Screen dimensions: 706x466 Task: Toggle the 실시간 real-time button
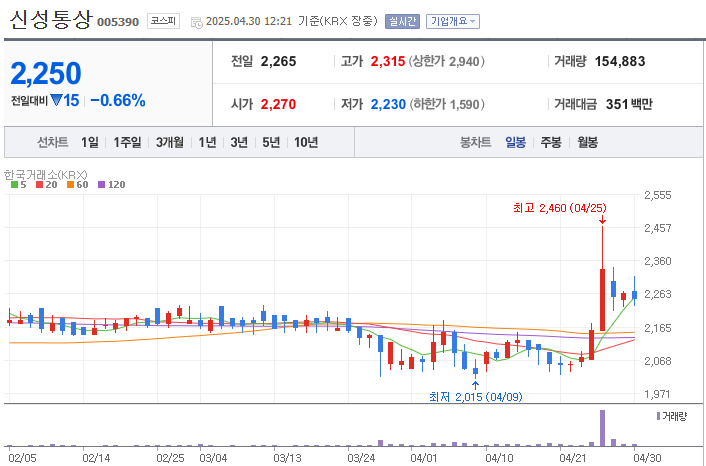(x=402, y=22)
